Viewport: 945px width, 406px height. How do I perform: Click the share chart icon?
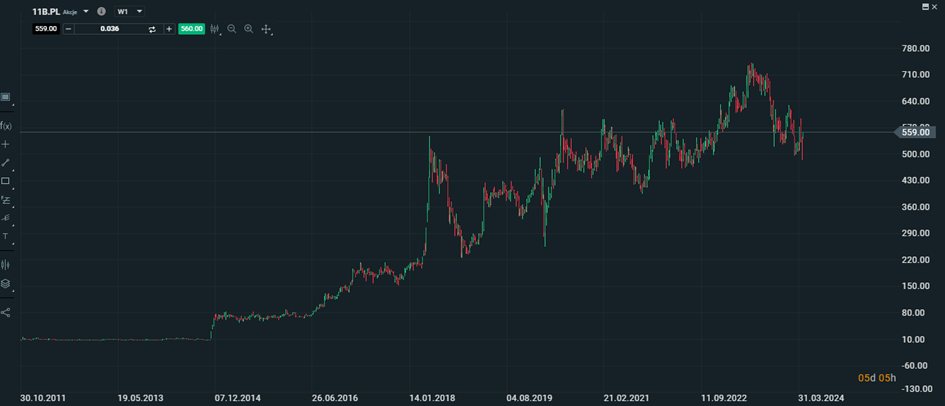(5, 312)
